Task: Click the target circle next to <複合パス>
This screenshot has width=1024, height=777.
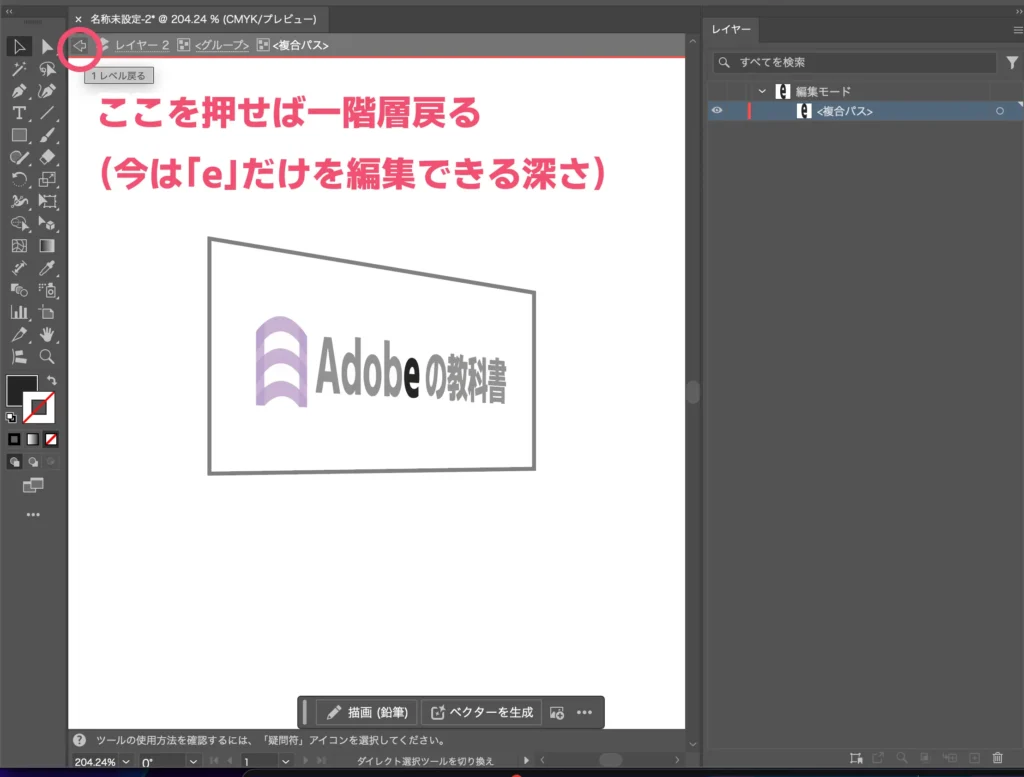Action: [x=999, y=111]
